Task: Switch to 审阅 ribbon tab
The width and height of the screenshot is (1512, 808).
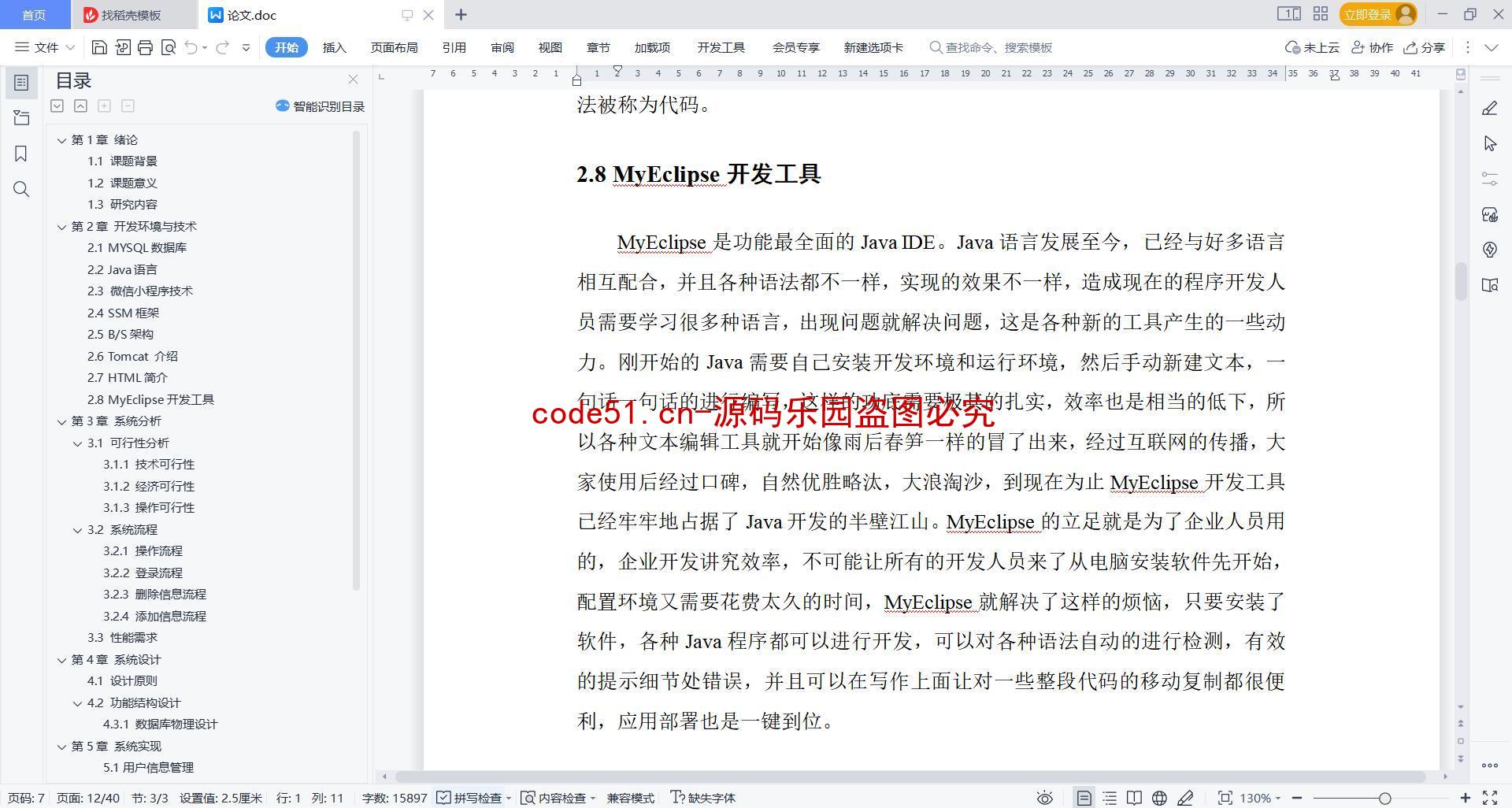Action: pos(502,47)
